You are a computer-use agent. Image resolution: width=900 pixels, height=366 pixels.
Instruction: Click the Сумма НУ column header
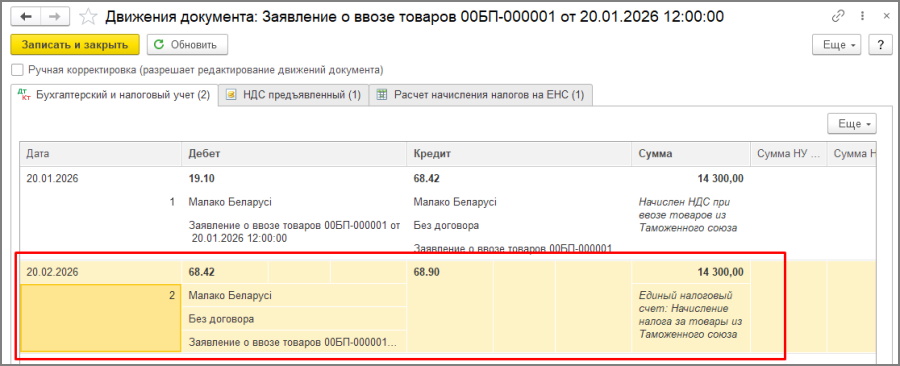click(x=789, y=154)
